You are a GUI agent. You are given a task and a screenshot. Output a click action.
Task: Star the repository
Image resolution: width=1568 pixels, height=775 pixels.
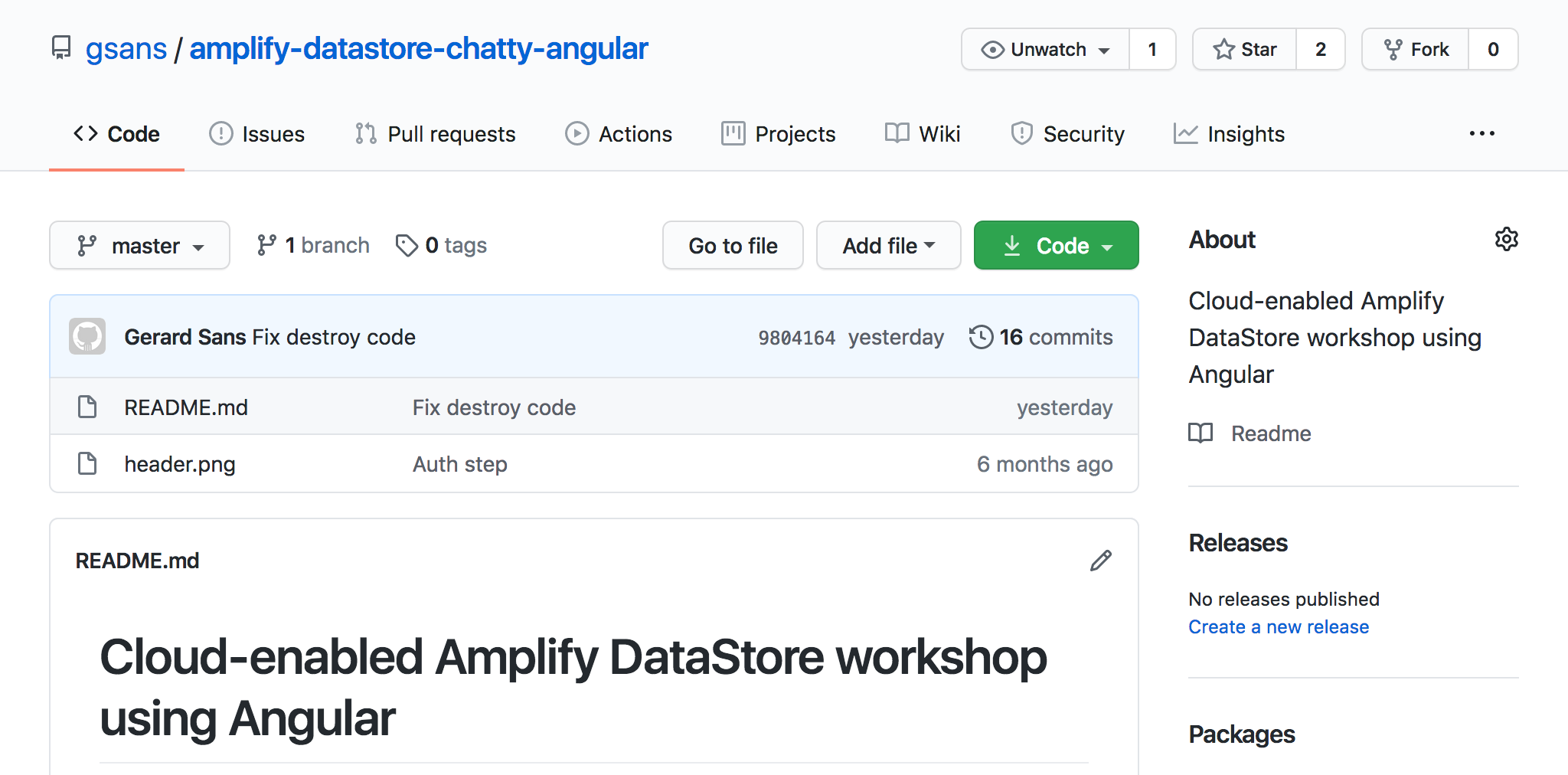[1245, 49]
